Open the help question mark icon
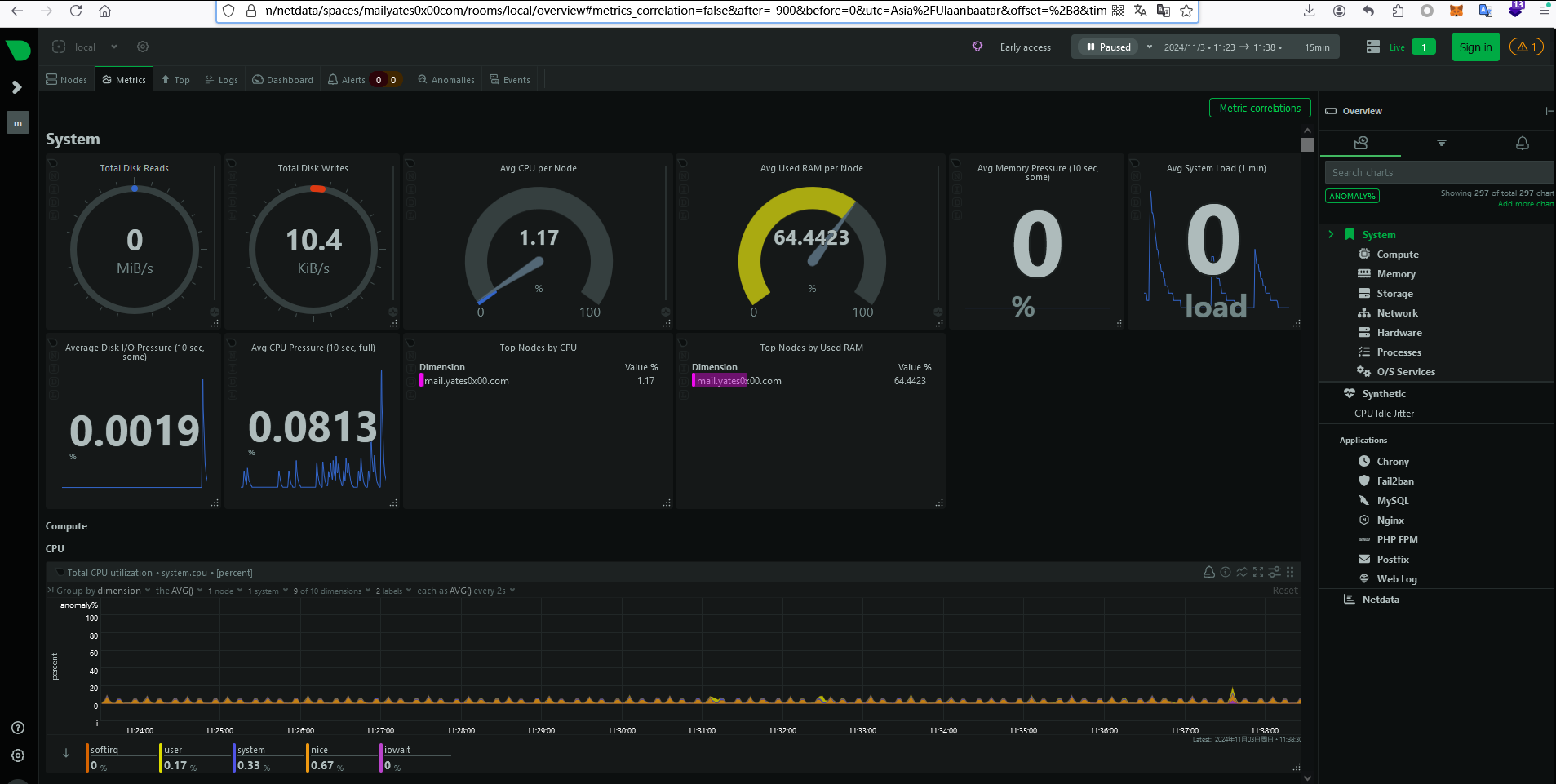Viewport: 1556px width, 784px height. click(x=18, y=728)
